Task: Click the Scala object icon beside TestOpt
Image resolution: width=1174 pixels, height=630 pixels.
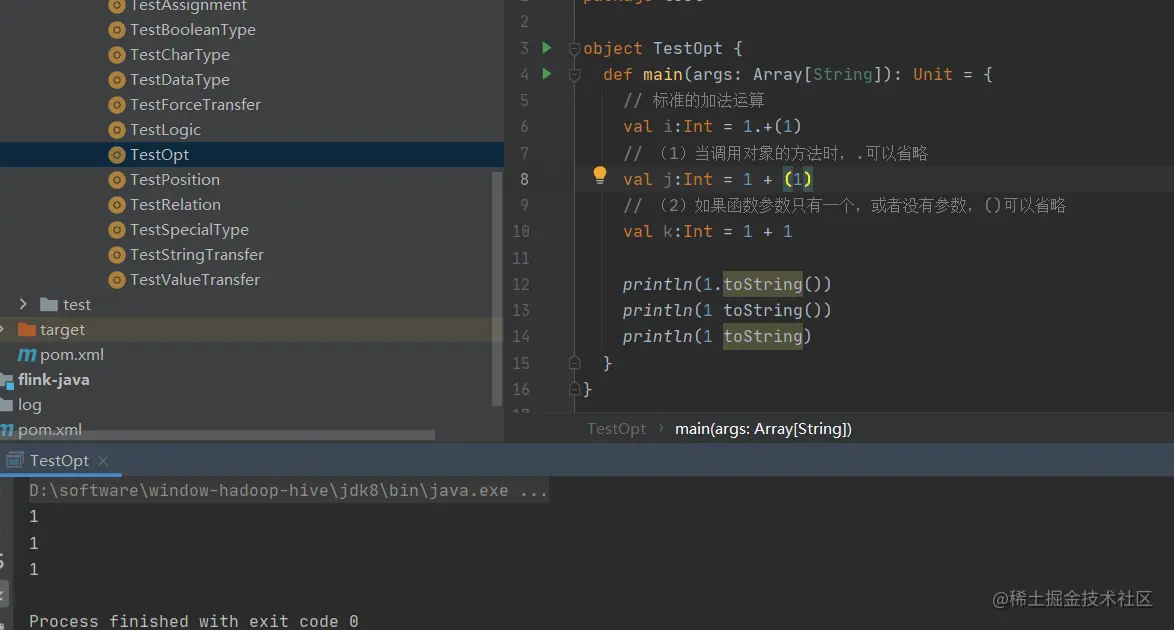Action: coord(116,154)
